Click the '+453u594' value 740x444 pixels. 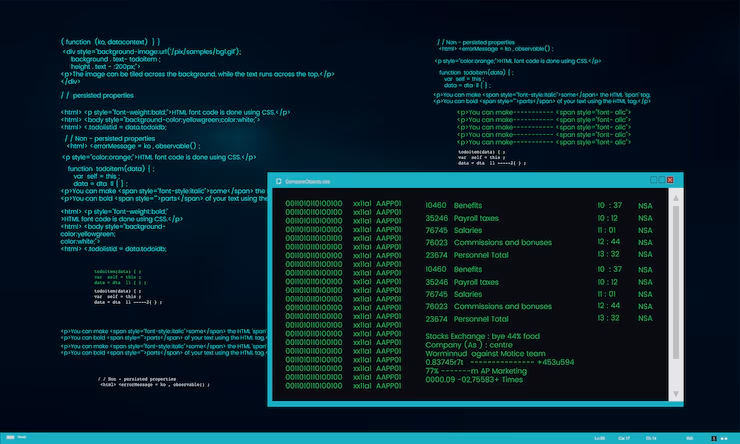(x=555, y=362)
